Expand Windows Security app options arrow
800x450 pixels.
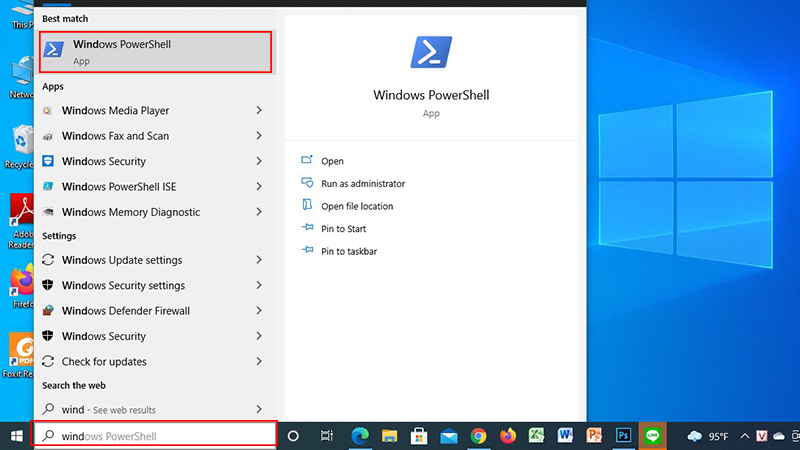tap(259, 161)
